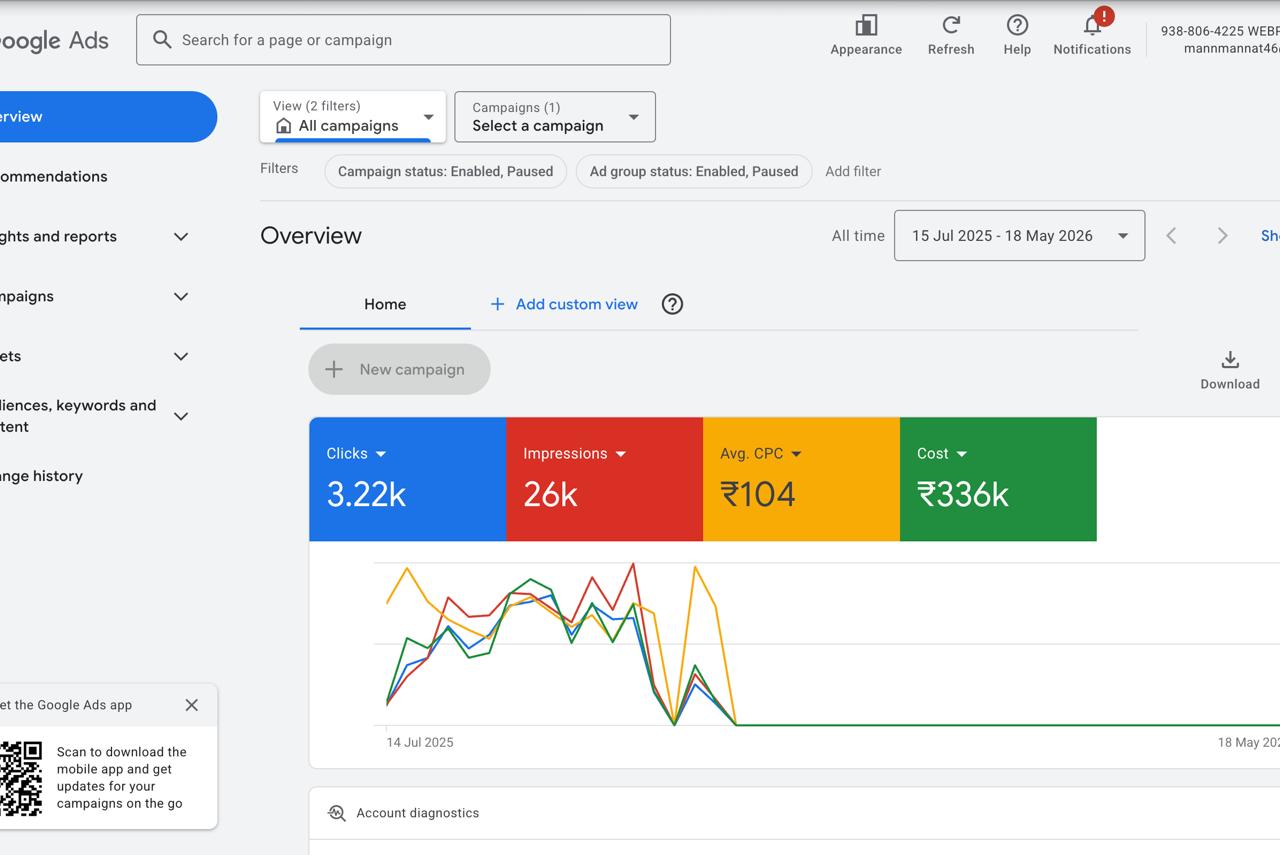The width and height of the screenshot is (1280, 855).
Task: Focus the page or campaign search field
Action: click(x=403, y=40)
